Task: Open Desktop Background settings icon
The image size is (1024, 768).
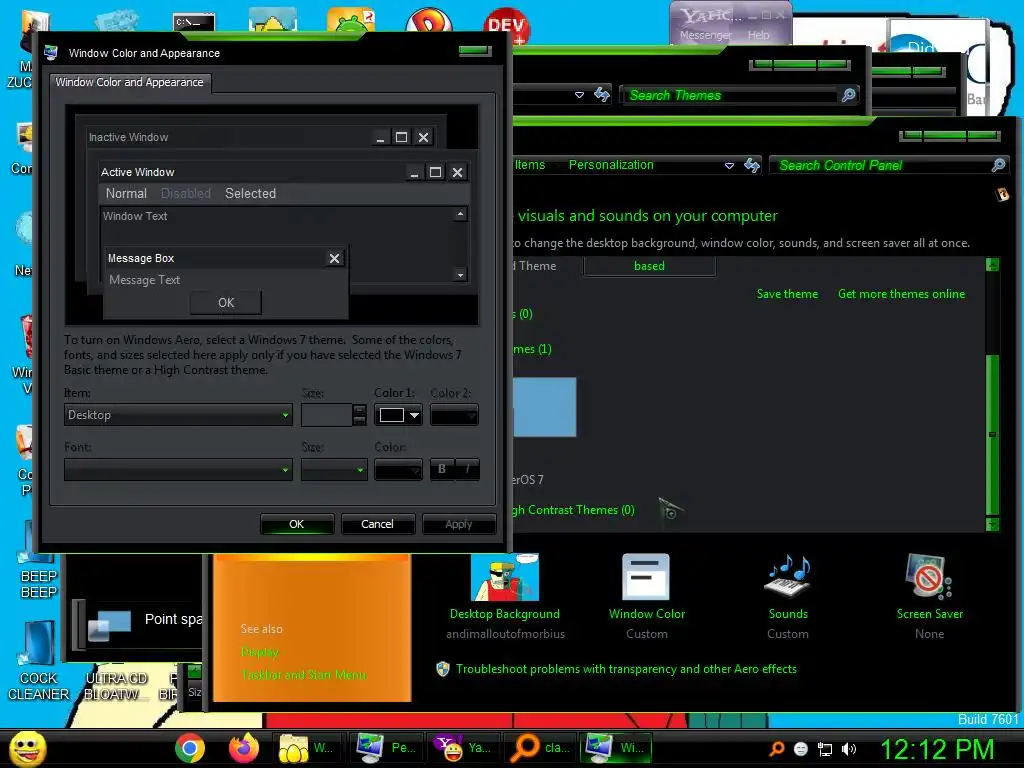Action: 505,577
